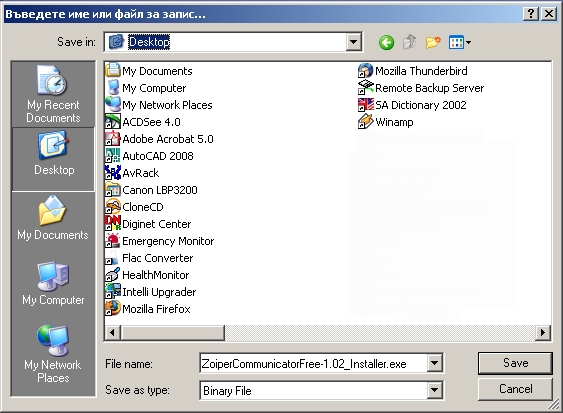Select My Computer icon in file list
Image resolution: width=563 pixels, height=413 pixels.
pos(113,87)
